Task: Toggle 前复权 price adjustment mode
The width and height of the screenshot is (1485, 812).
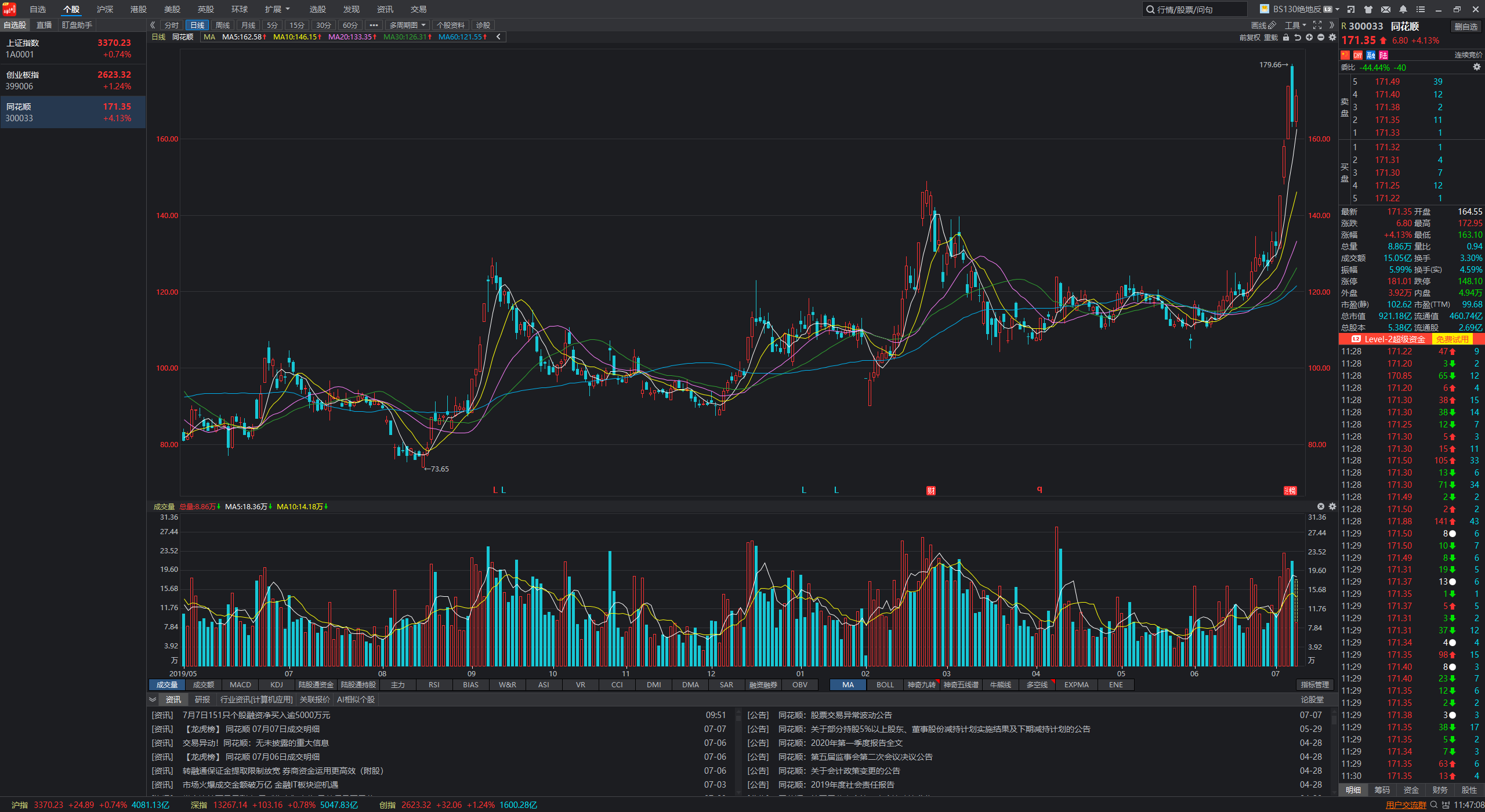Action: tap(1249, 37)
